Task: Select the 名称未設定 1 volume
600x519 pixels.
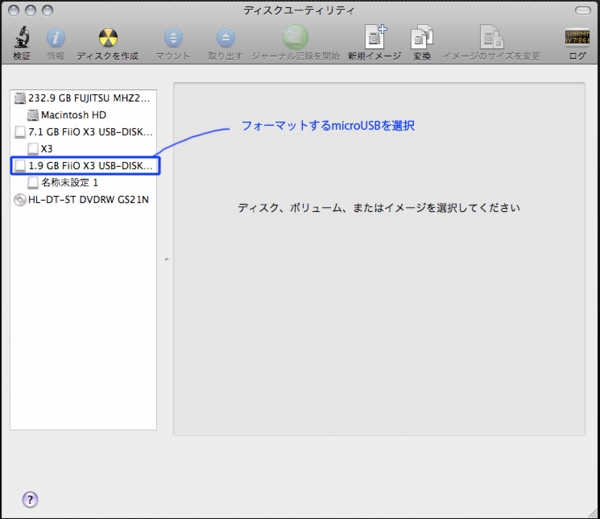Action: point(69,183)
